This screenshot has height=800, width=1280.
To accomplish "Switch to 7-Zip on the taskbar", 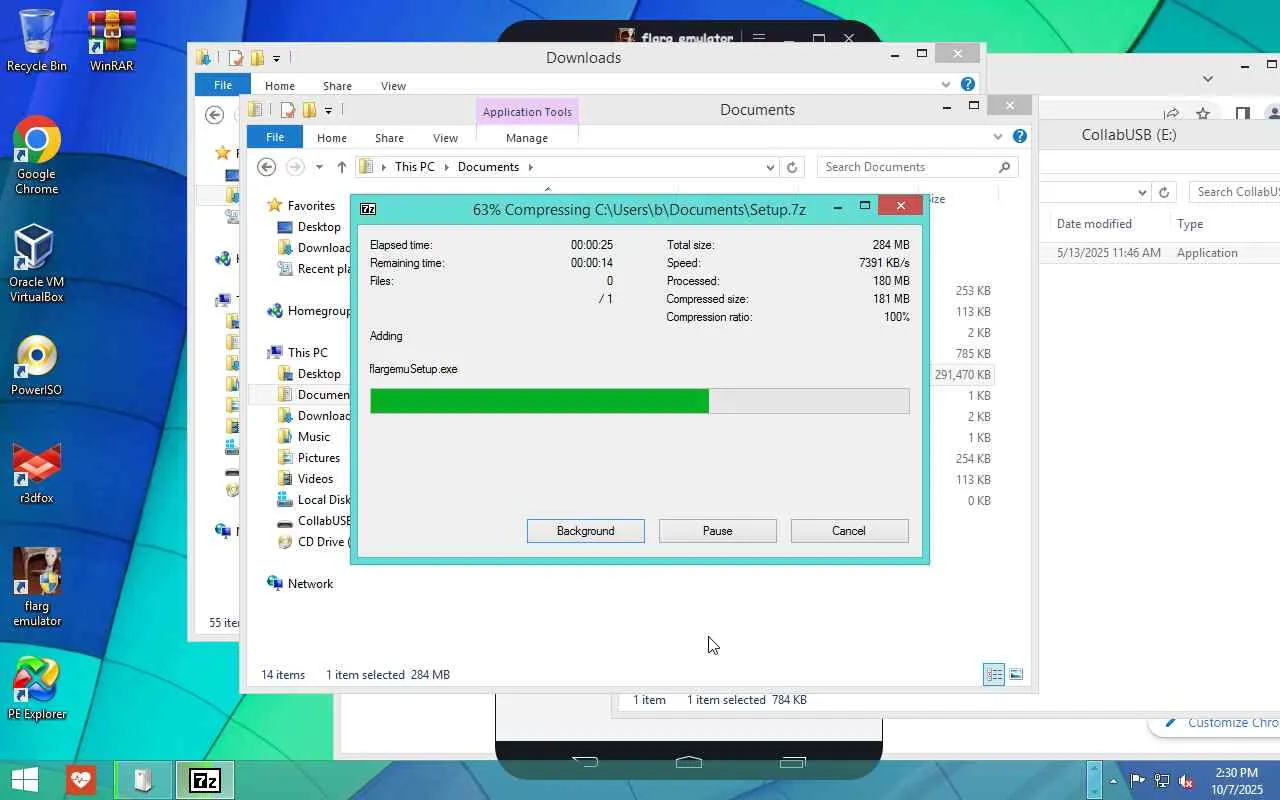I will tap(205, 780).
